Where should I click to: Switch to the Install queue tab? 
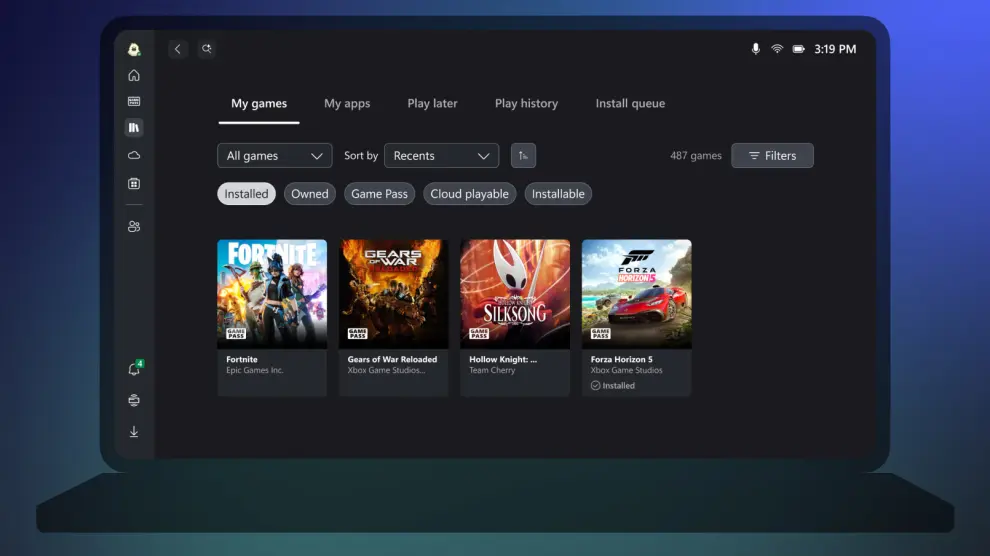(x=630, y=104)
